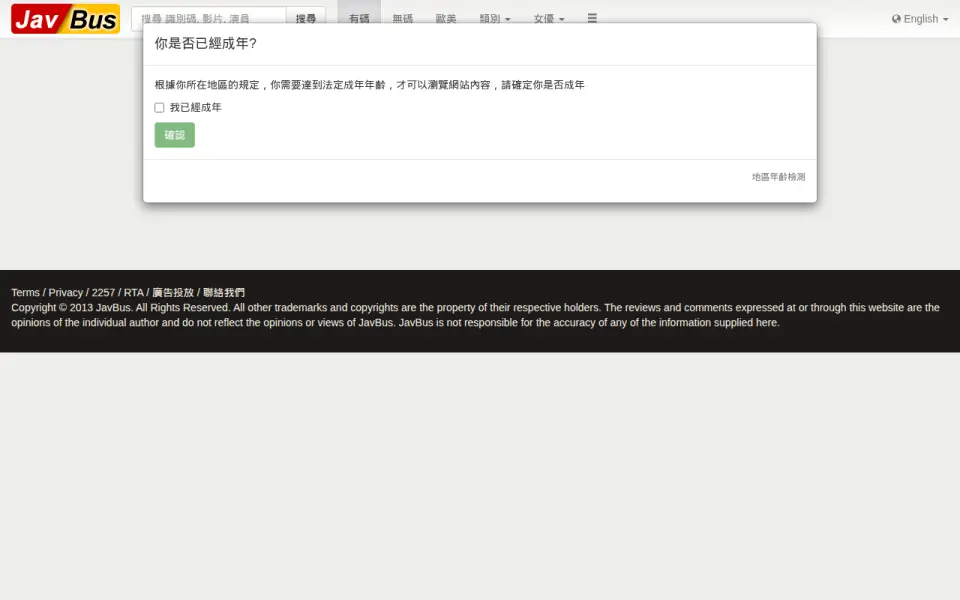The image size is (960, 600).
Task: Click the 你是否已經成年? dialog title
Action: 206,43
